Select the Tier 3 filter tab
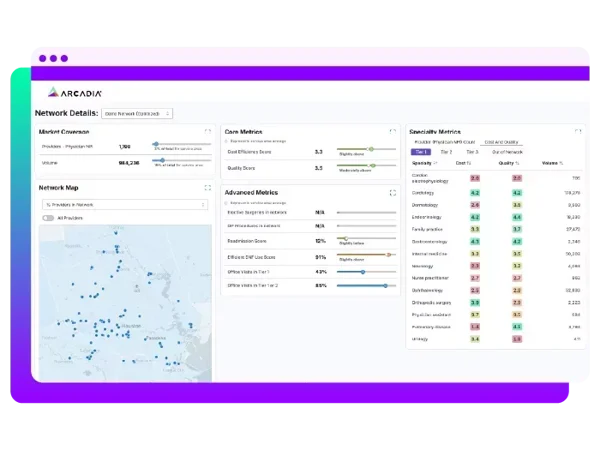The width and height of the screenshot is (600, 450). (x=472, y=152)
